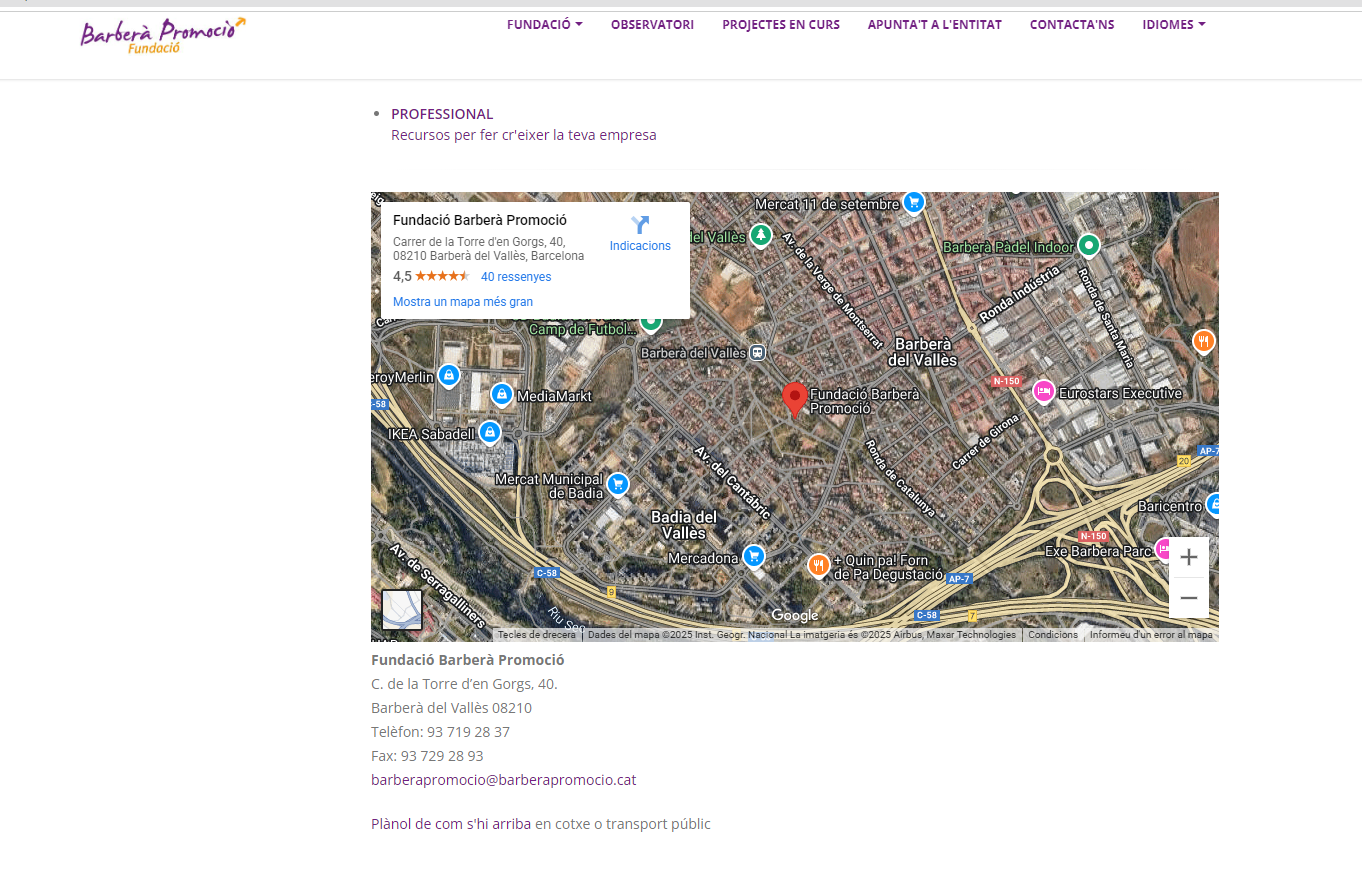Click the Mostra un mapa més gran link

(x=462, y=302)
